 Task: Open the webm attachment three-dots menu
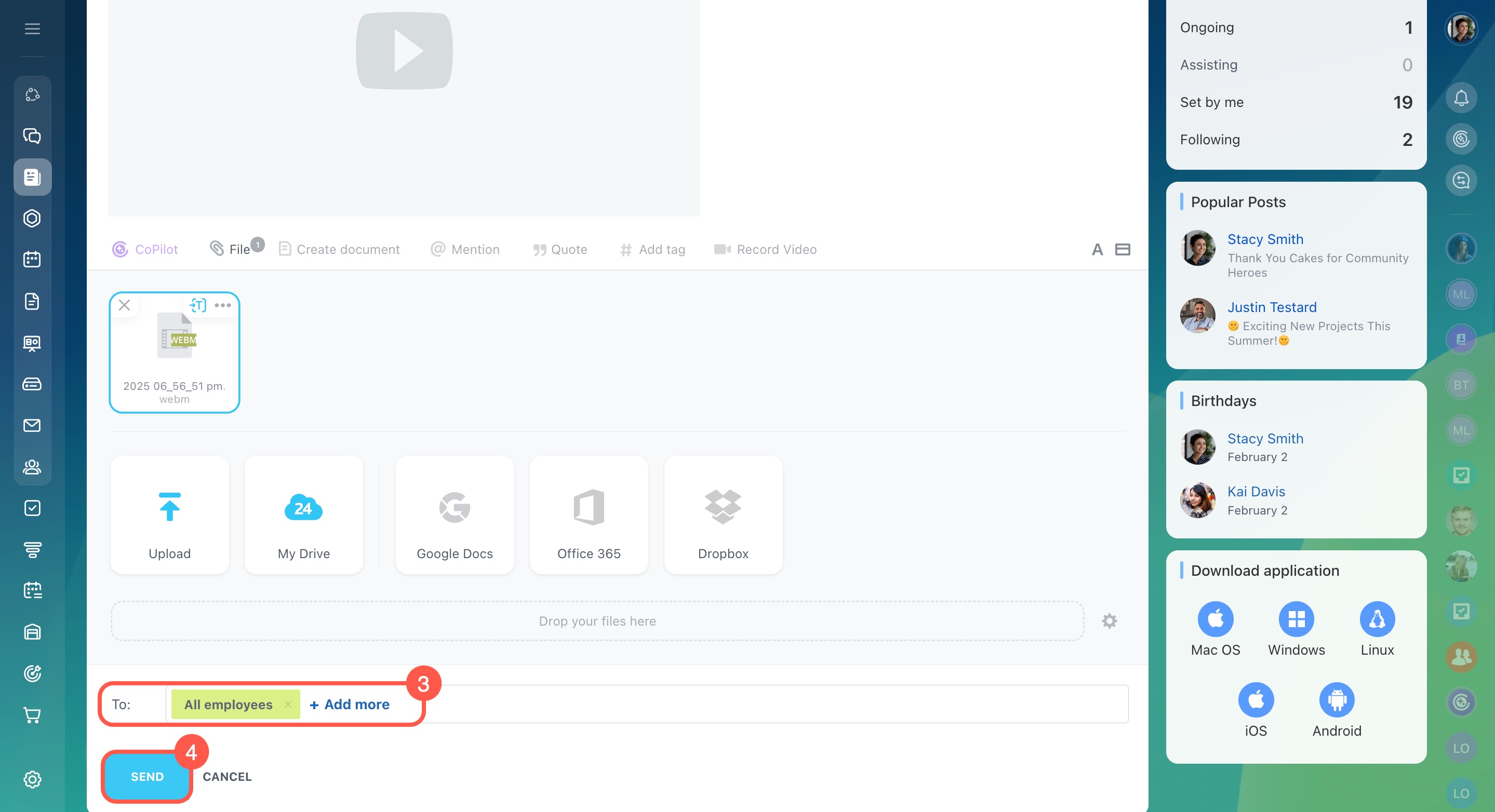[x=222, y=305]
